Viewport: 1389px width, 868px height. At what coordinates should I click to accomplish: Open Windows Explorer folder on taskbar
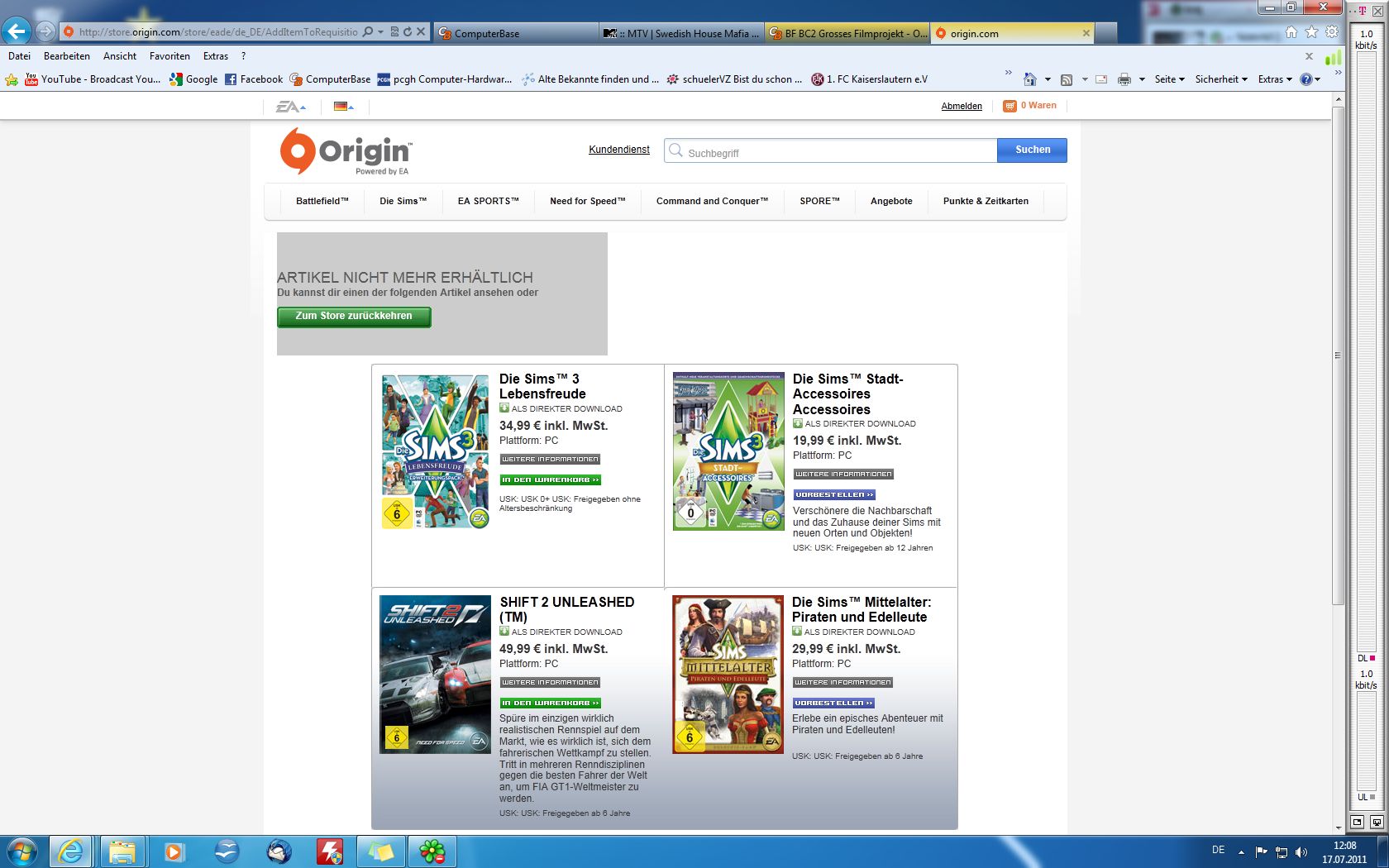click(122, 851)
